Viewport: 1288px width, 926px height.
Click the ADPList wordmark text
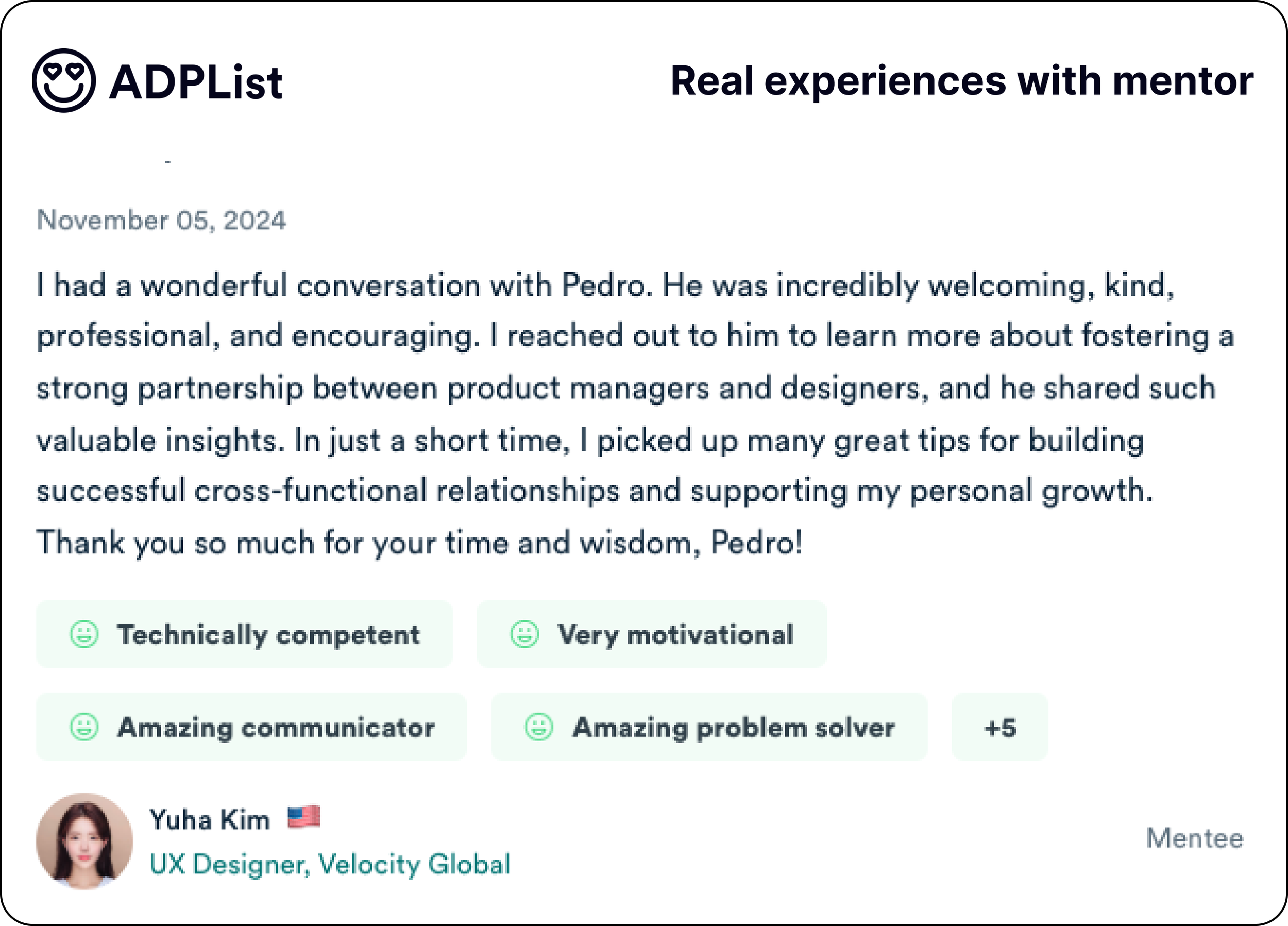[195, 82]
